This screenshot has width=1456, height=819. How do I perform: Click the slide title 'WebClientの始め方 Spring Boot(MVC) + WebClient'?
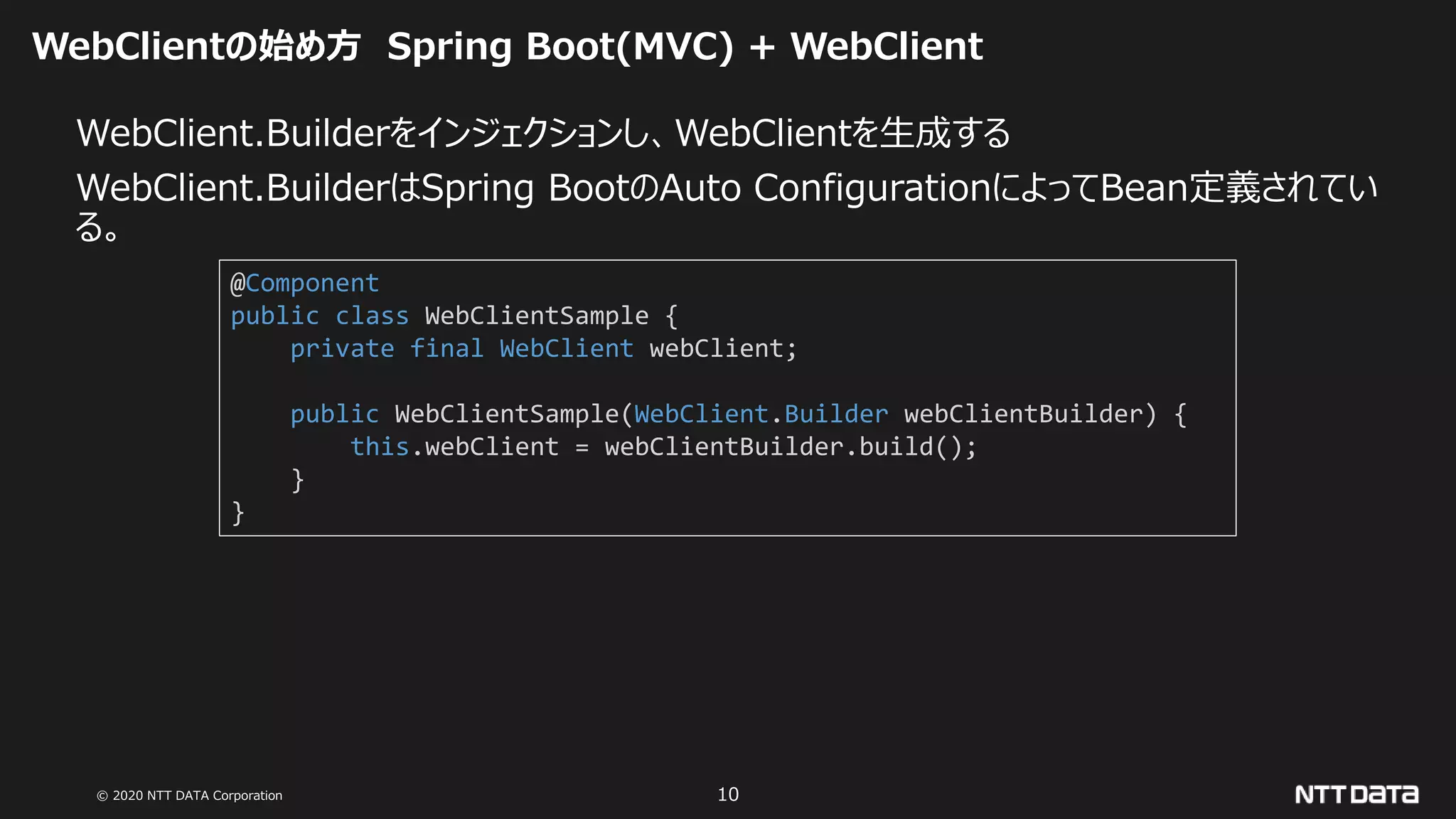pos(508,47)
